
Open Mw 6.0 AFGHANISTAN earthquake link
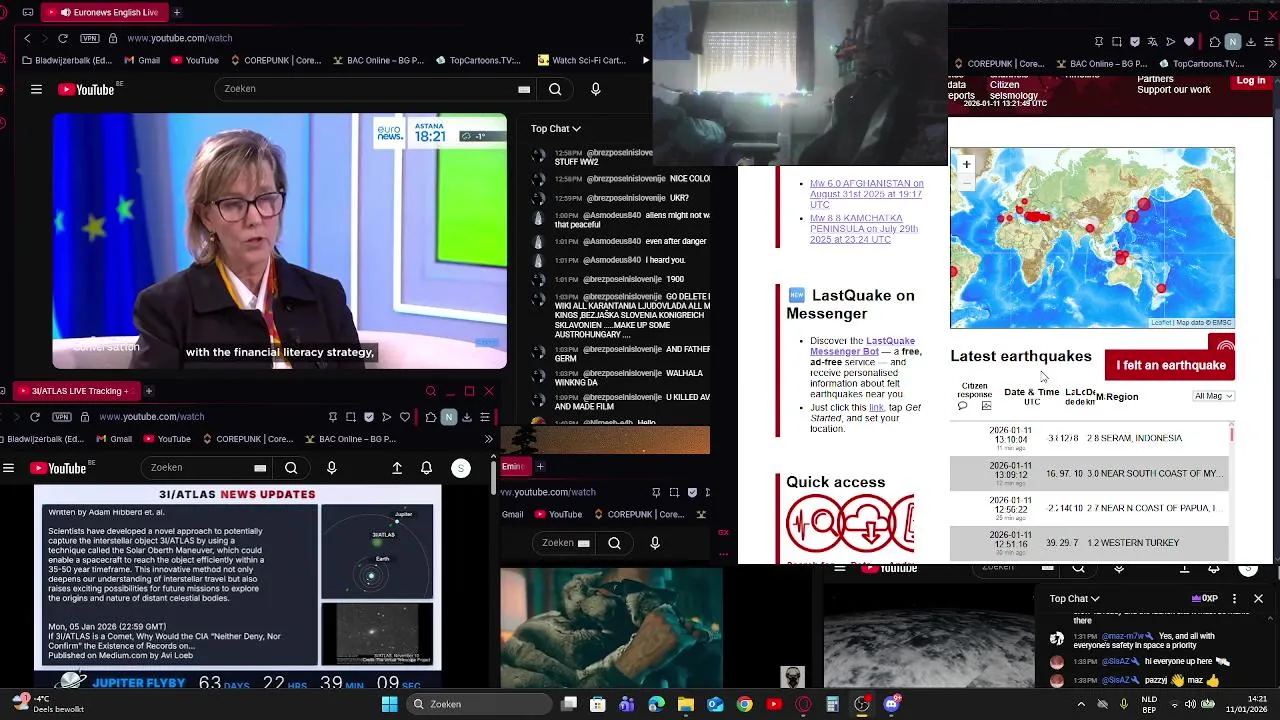(x=866, y=194)
